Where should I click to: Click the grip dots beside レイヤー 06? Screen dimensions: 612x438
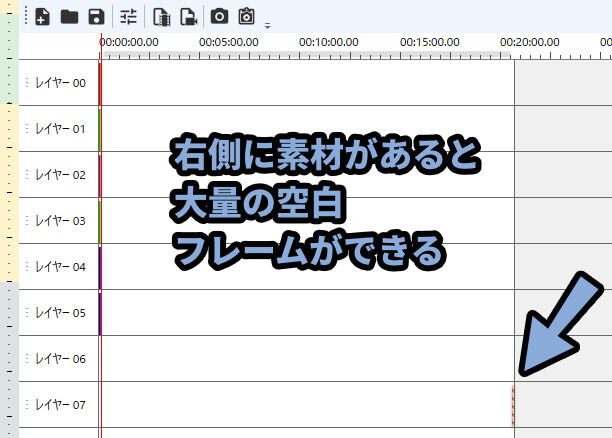point(27,358)
